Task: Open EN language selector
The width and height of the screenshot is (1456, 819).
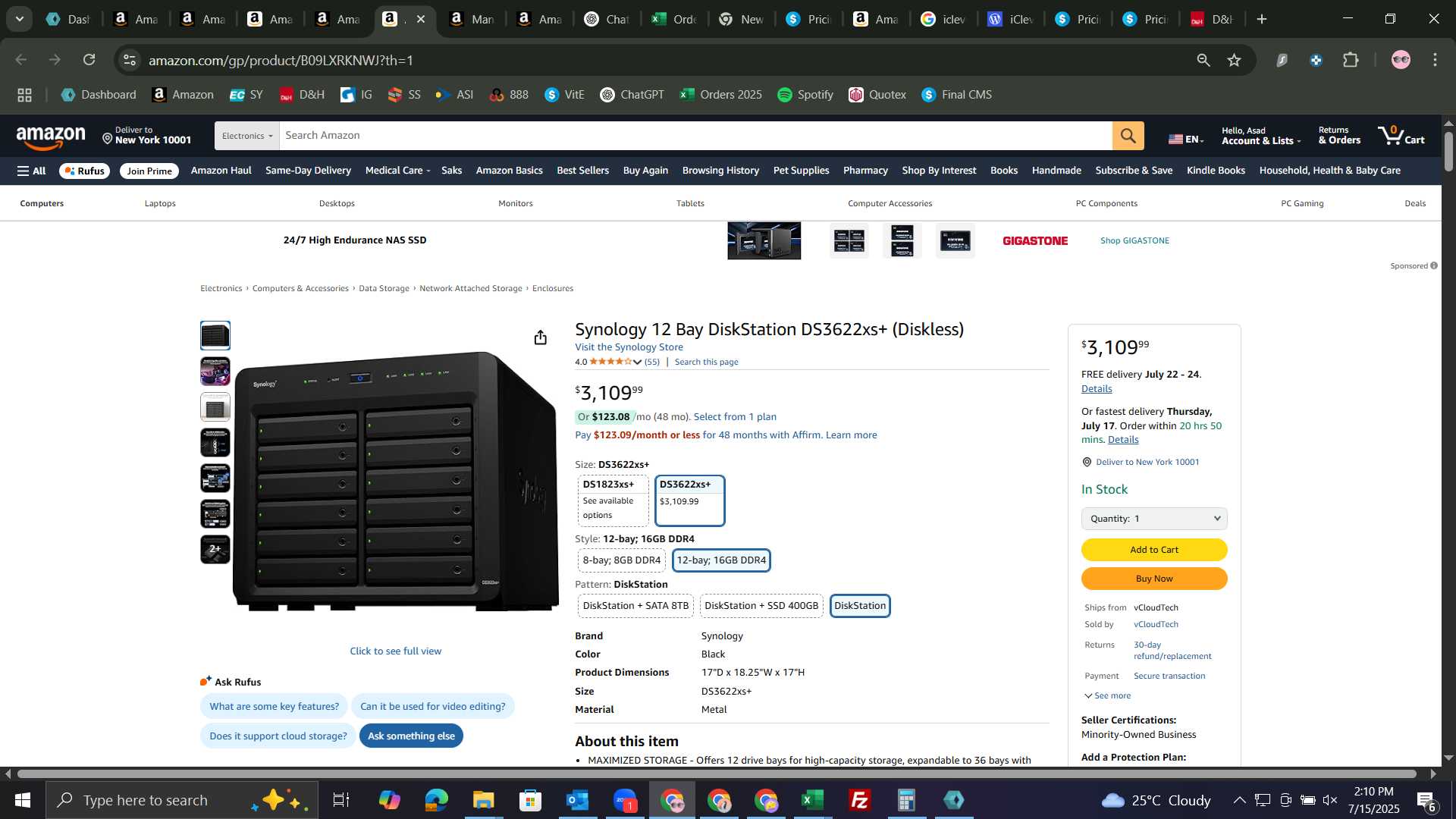Action: (1186, 139)
